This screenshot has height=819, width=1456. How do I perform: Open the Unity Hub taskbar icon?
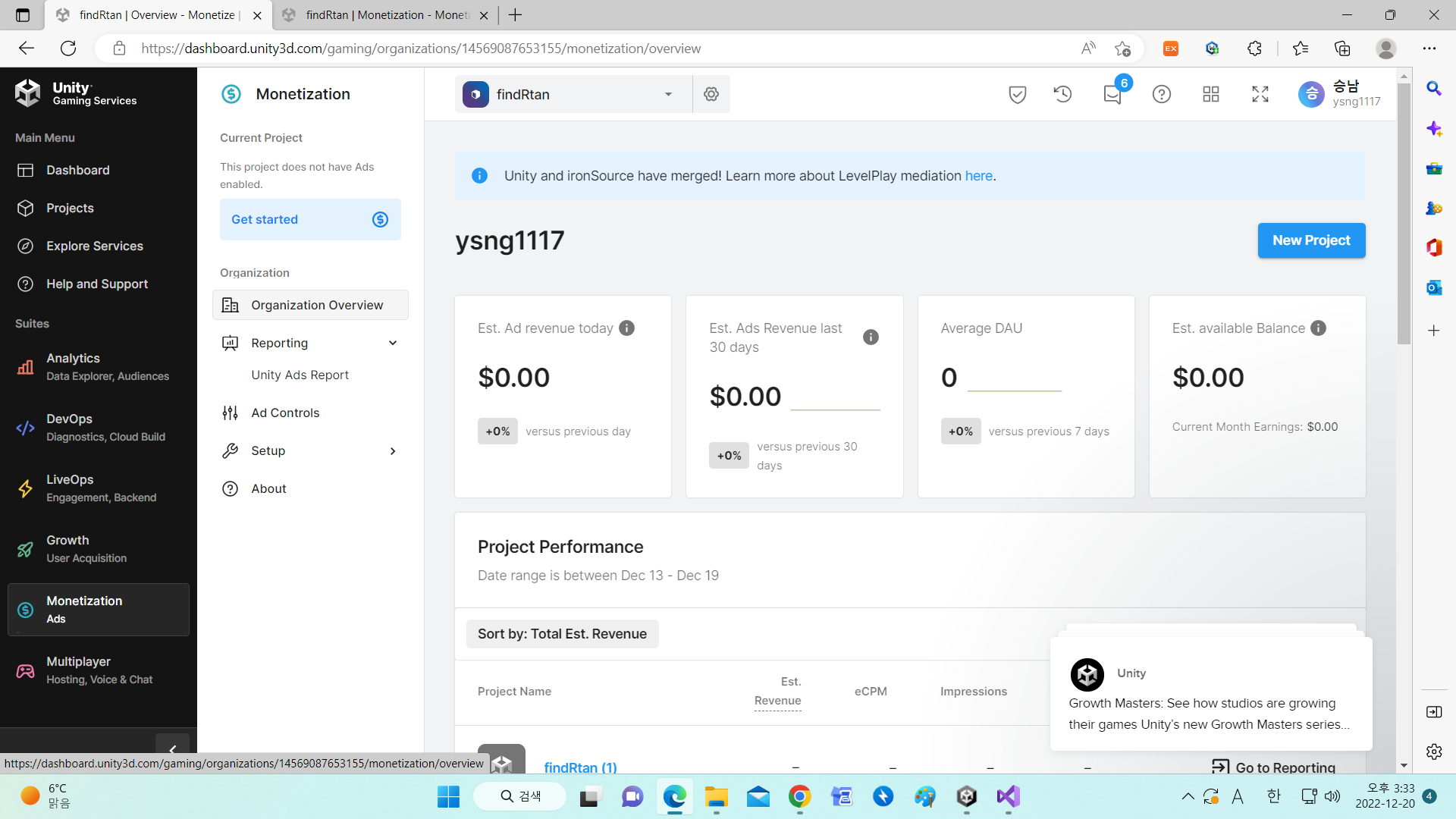click(967, 796)
